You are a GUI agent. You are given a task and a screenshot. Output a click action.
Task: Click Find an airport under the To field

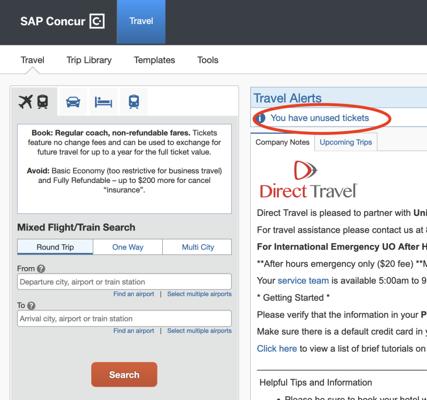134,331
